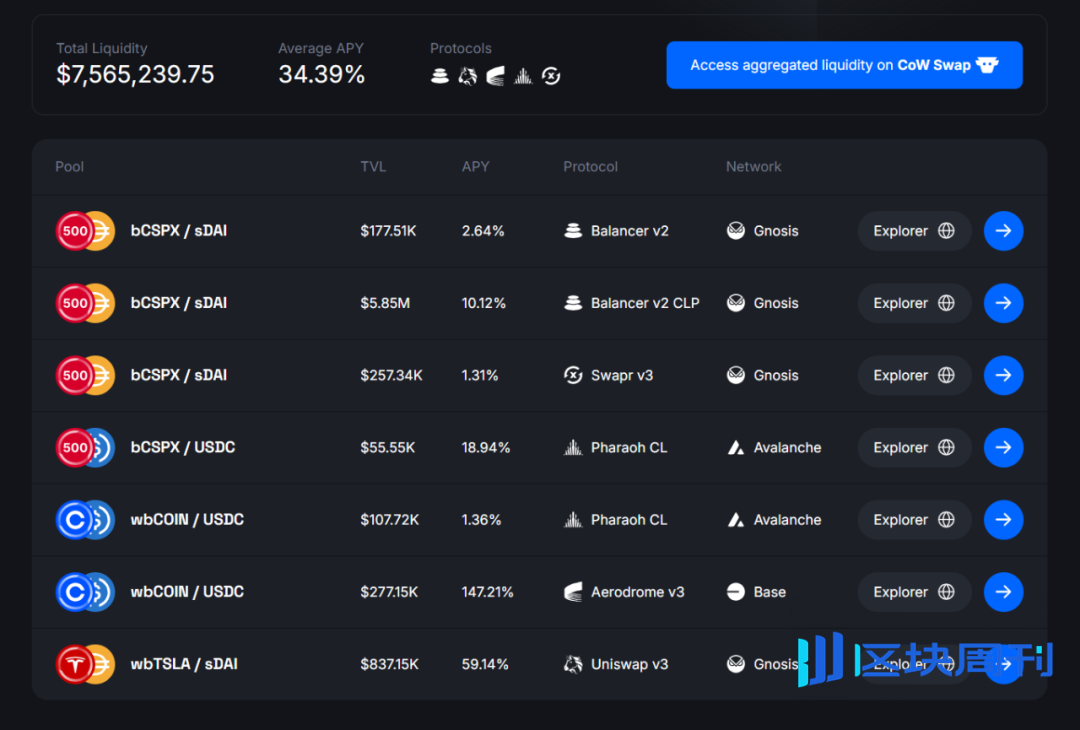Image resolution: width=1080 pixels, height=730 pixels.
Task: Click the Network column header
Action: 754,167
